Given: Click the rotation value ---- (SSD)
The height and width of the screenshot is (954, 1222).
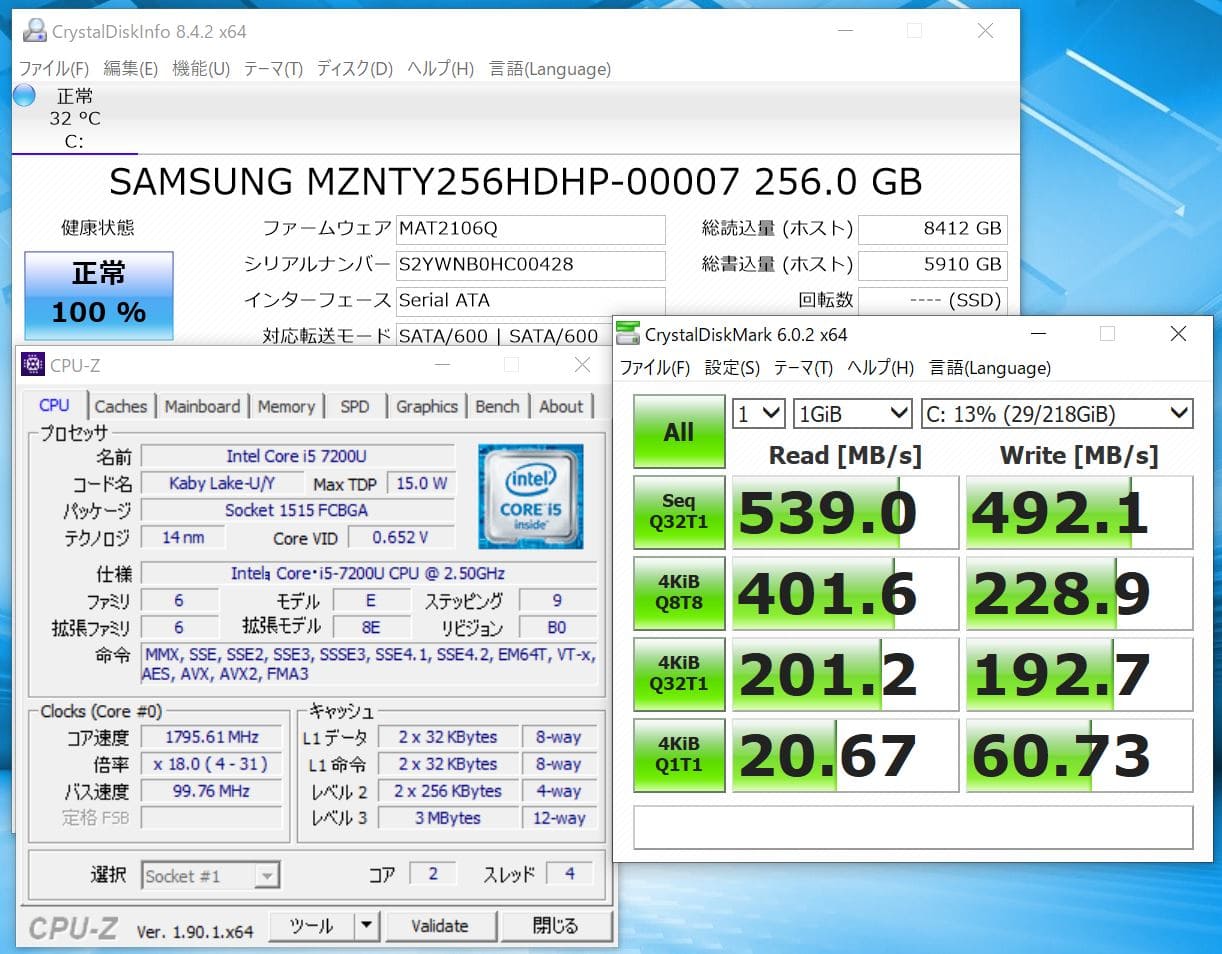Looking at the screenshot, I should tap(932, 301).
